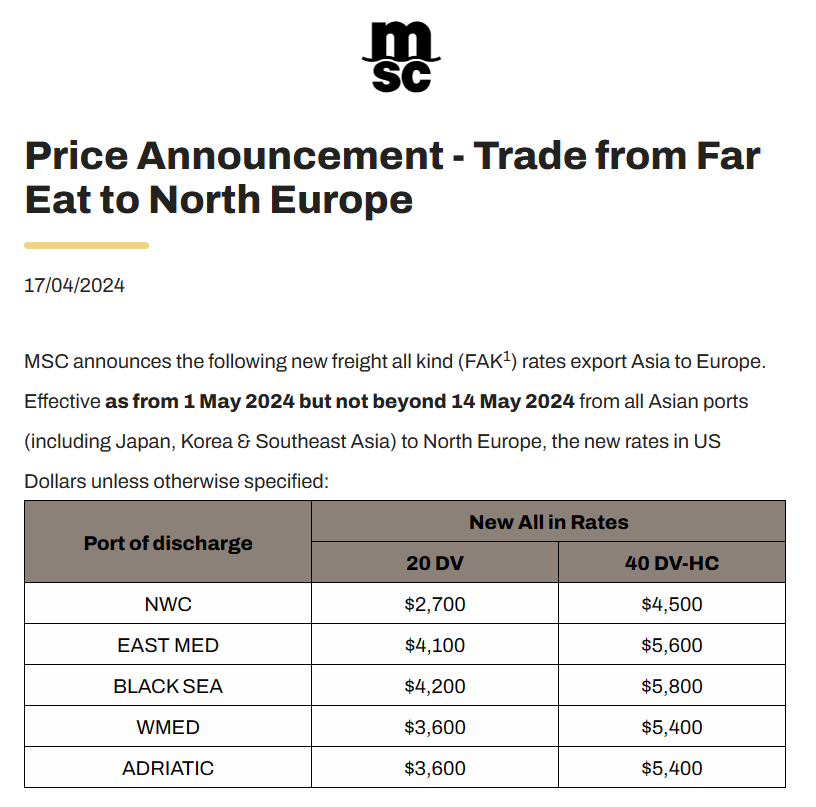Screen dimensions: 816x807
Task: Click NWC 20 DV rate $2,700
Action: 435,604
